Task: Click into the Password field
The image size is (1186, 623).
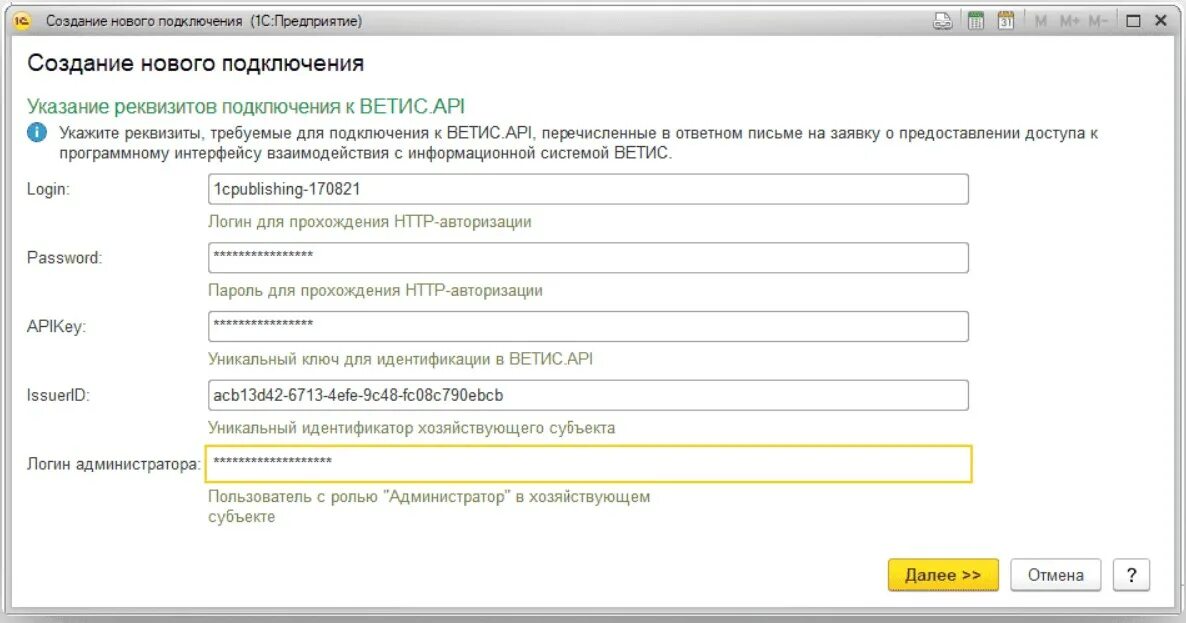Action: click(x=588, y=258)
